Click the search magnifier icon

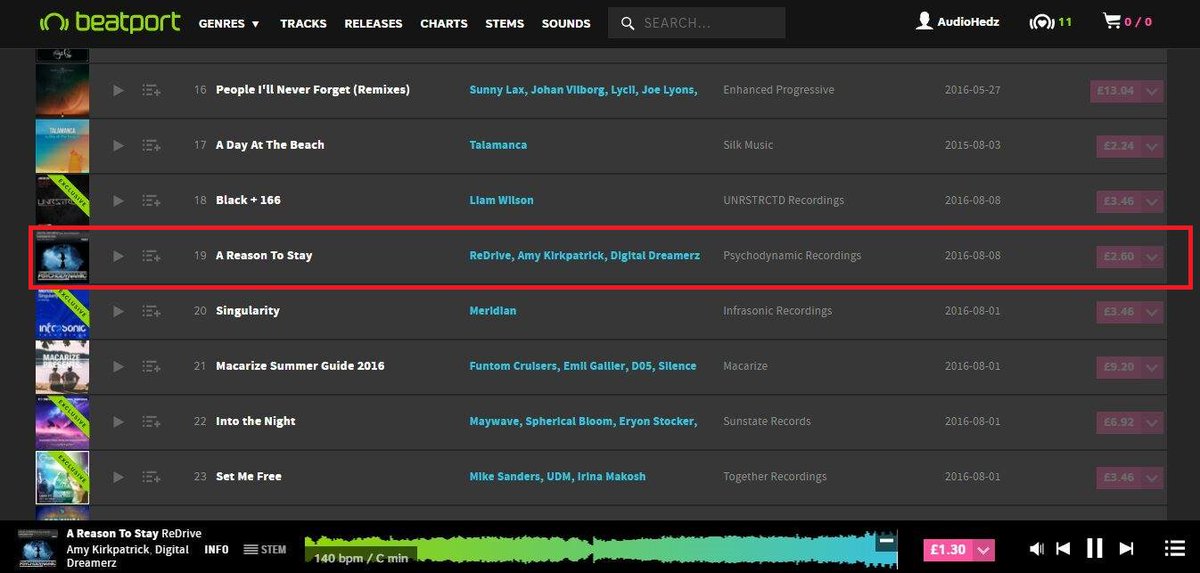click(x=626, y=23)
